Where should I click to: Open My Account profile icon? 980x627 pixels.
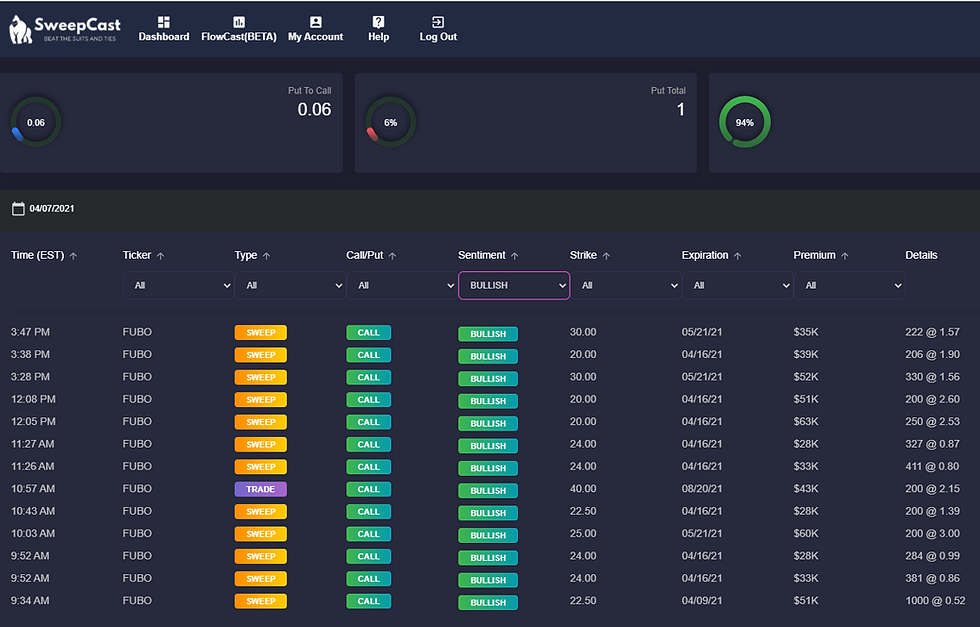pos(316,22)
